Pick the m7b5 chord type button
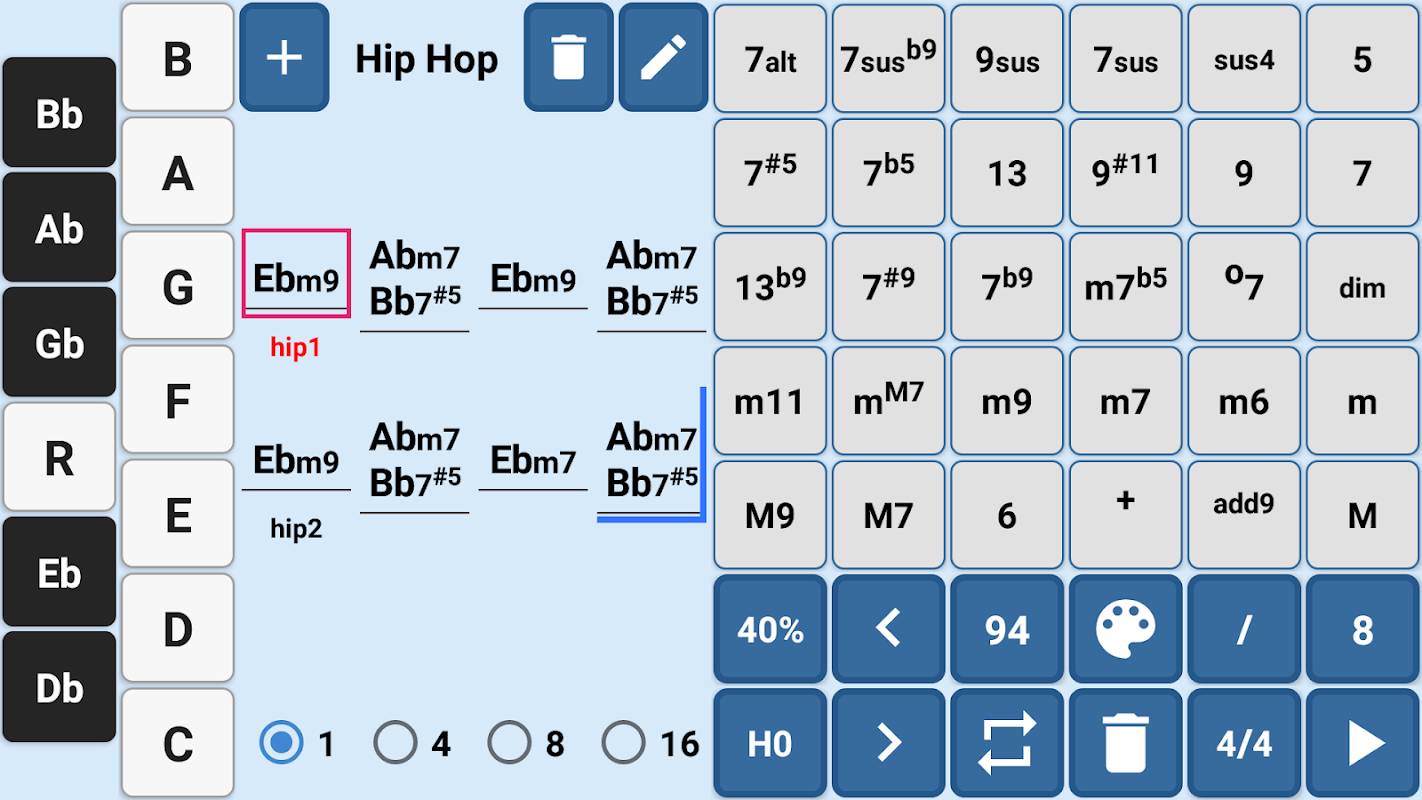This screenshot has width=1422, height=800. (x=1125, y=288)
